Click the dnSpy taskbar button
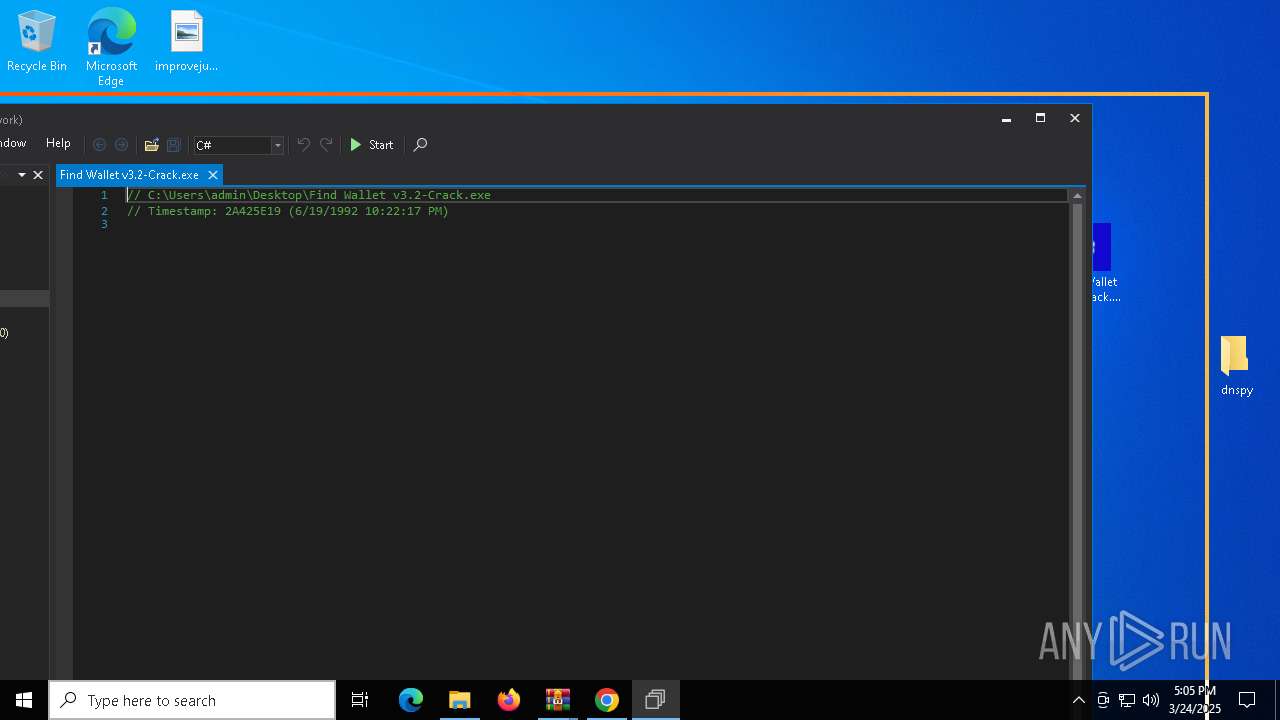The height and width of the screenshot is (720, 1280). 656,700
